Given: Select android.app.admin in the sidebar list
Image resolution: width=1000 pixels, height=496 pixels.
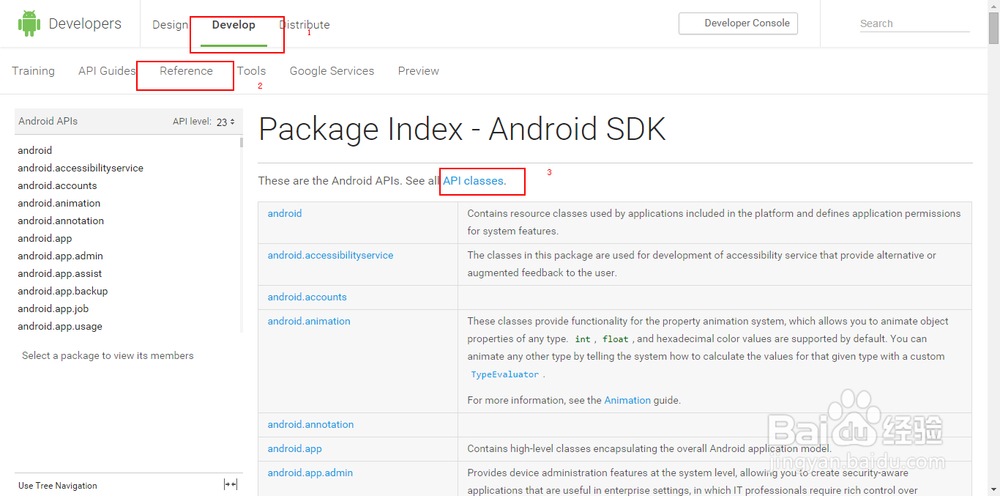Looking at the screenshot, I should click(60, 256).
